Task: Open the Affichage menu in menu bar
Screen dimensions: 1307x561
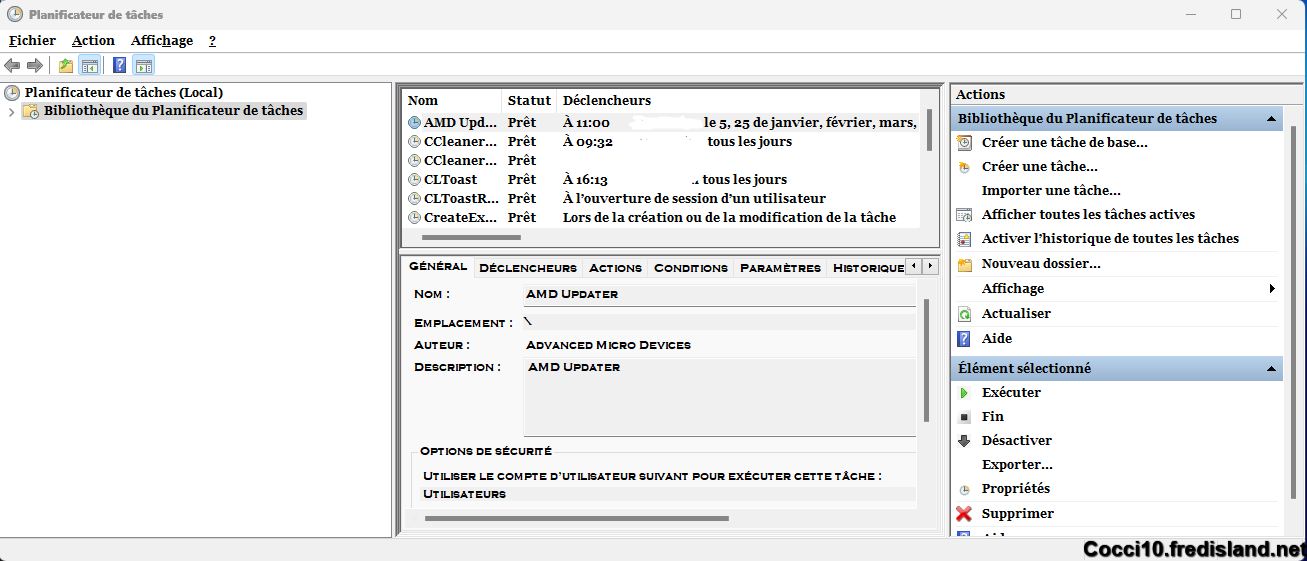Action: click(162, 41)
